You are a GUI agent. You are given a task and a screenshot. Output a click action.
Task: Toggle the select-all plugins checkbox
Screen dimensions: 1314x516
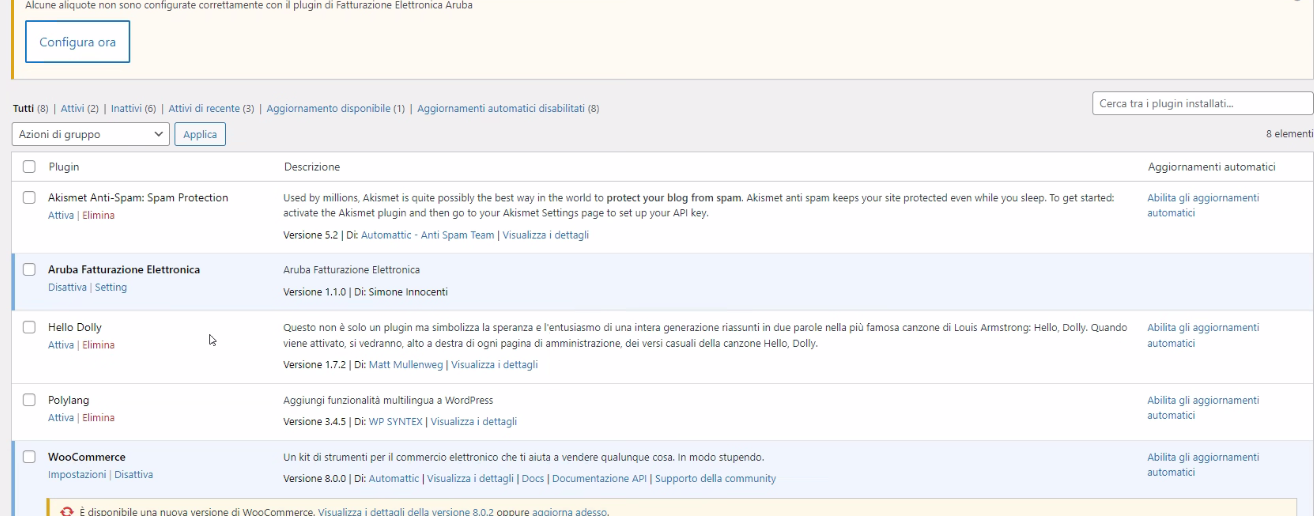29,167
